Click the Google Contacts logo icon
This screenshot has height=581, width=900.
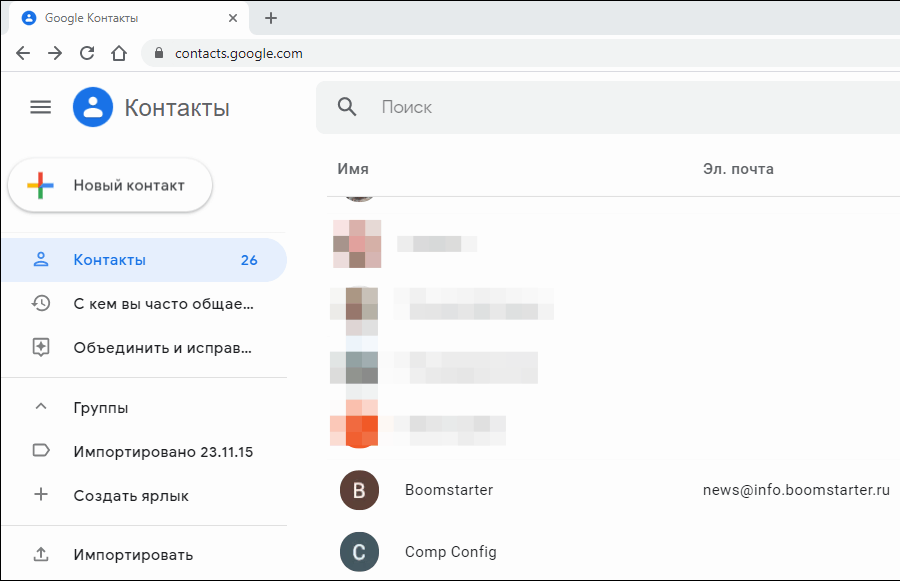(93, 107)
